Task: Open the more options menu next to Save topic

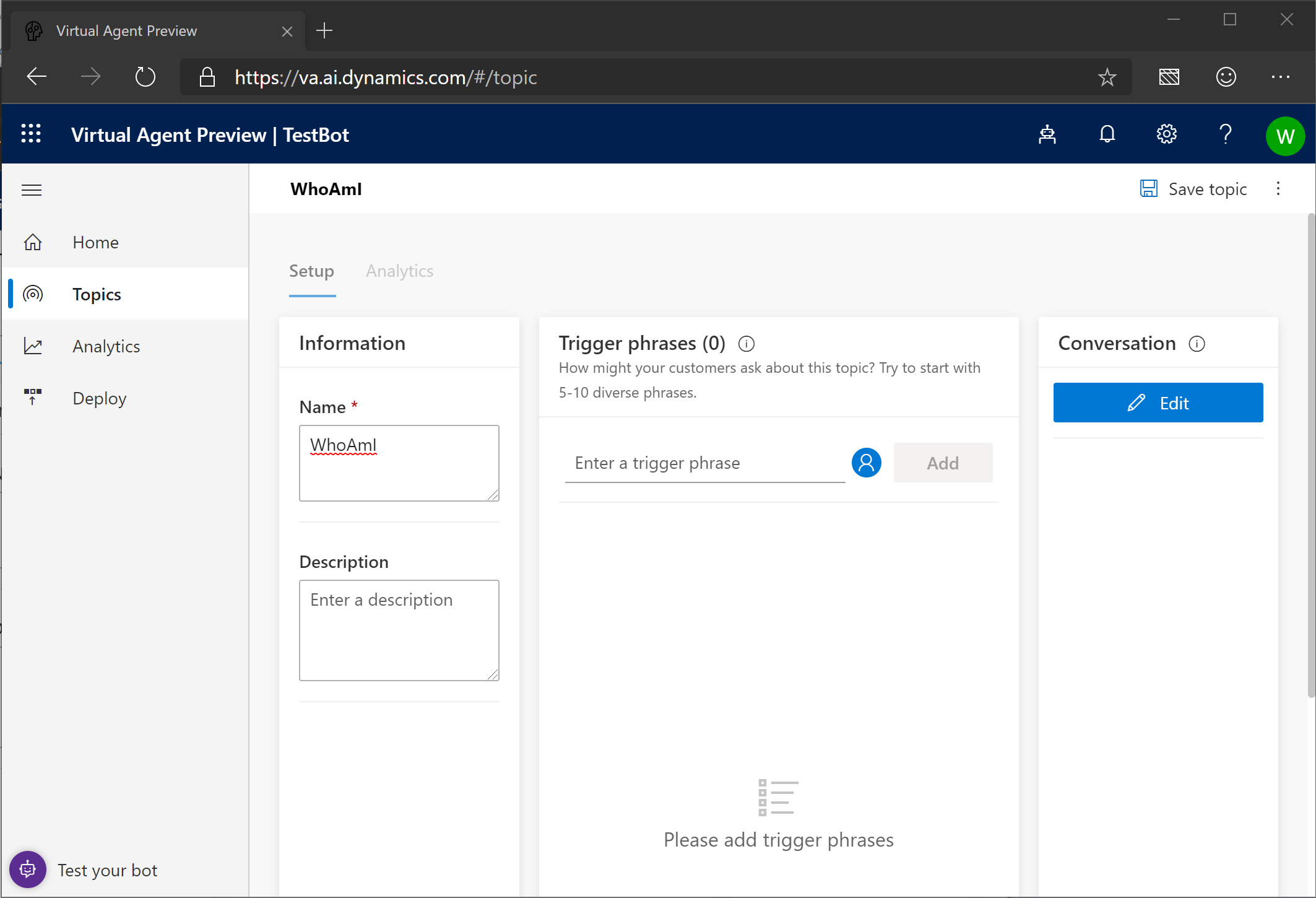Action: click(1278, 189)
